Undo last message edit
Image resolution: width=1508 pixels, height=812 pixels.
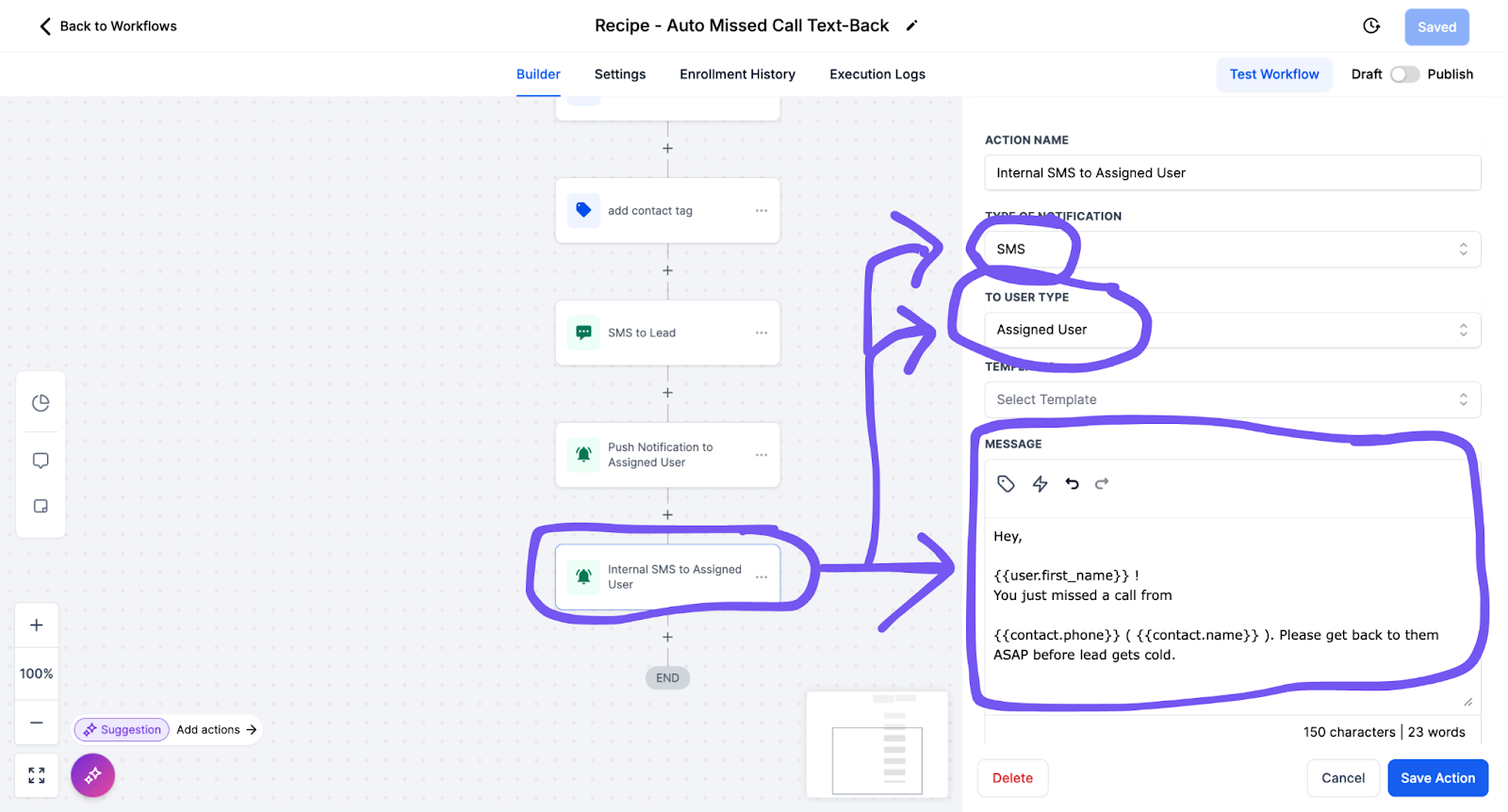pyautogui.click(x=1072, y=484)
